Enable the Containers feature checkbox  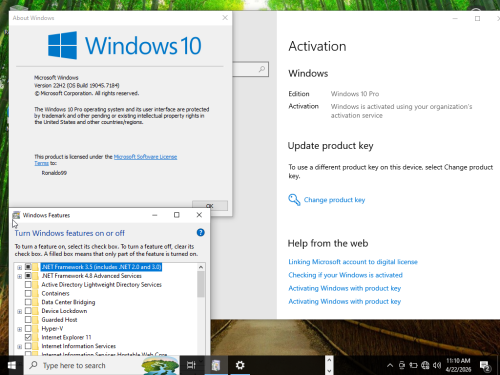point(28,293)
